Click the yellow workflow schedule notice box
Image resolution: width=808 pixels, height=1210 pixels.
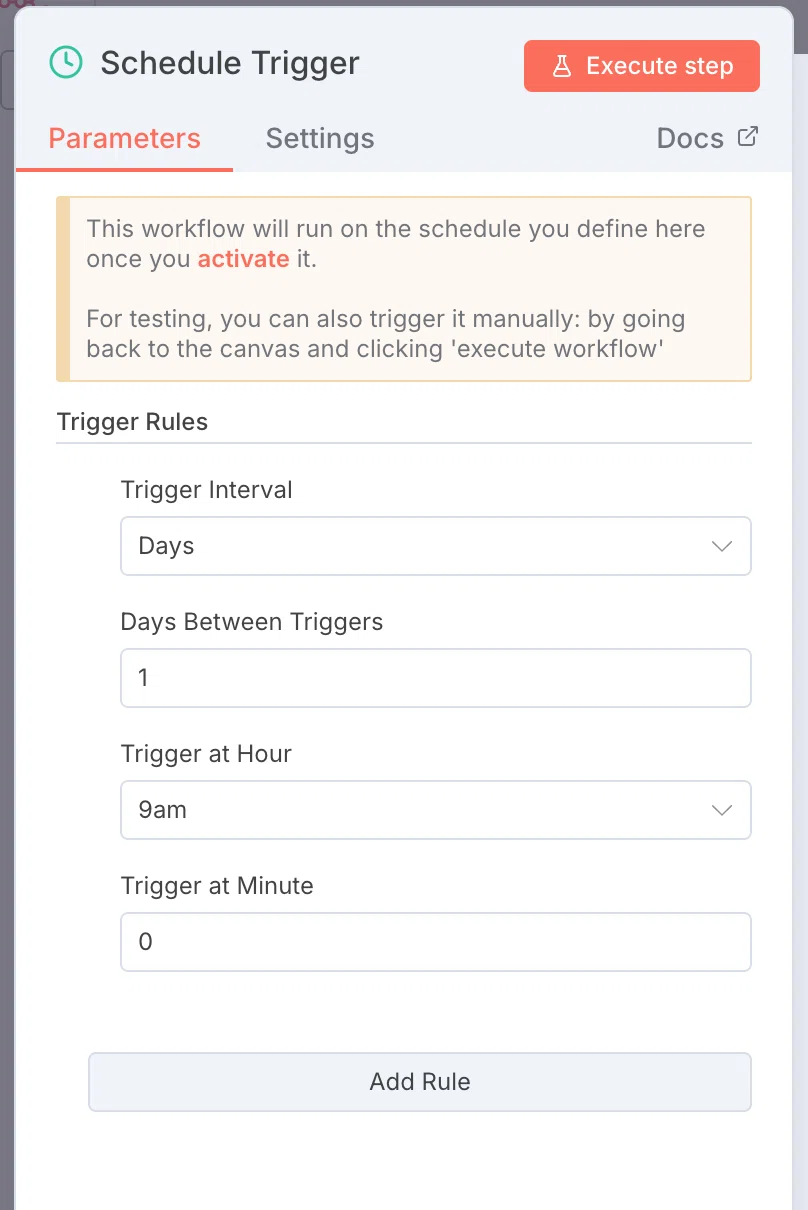tap(404, 289)
